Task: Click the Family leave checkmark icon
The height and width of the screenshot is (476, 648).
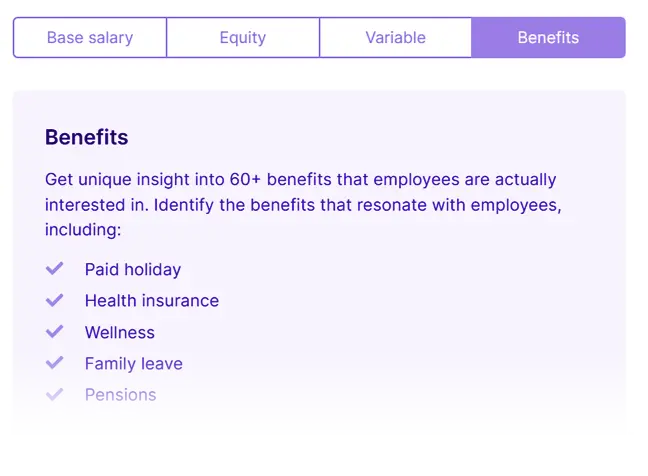Action: point(55,363)
